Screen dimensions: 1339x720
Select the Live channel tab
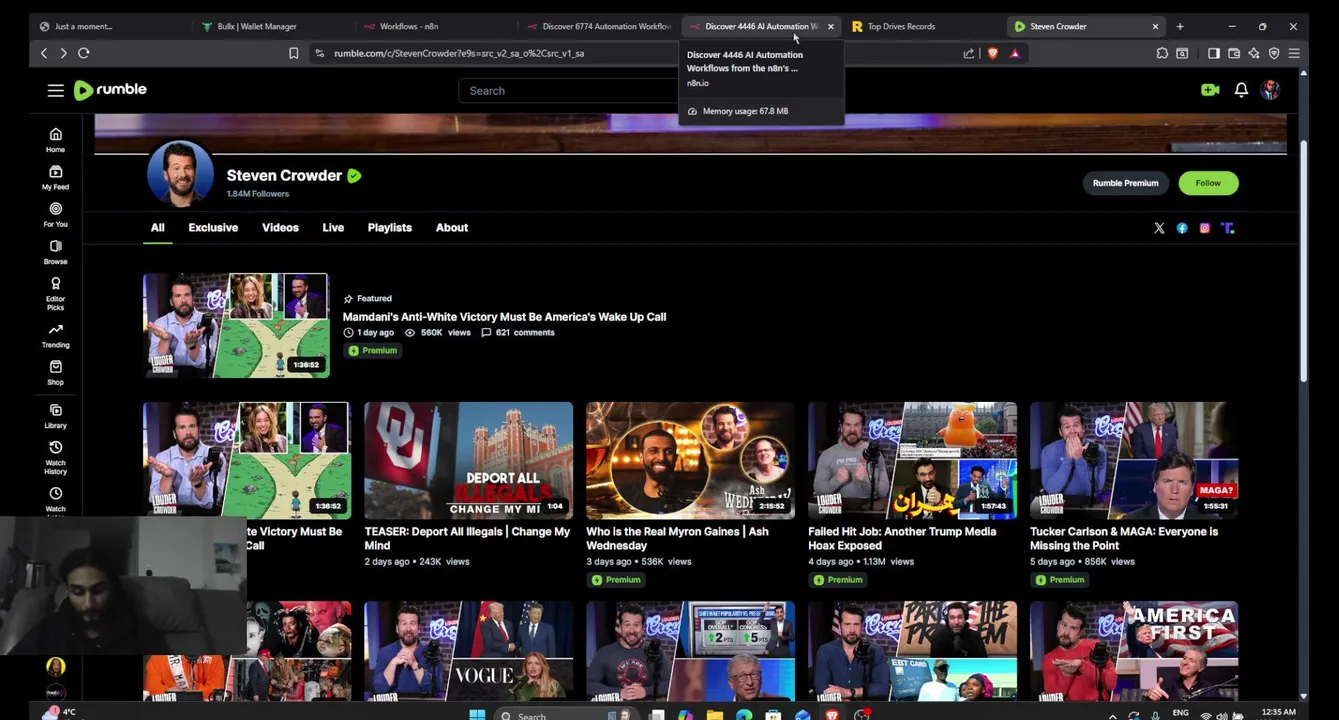coord(333,228)
